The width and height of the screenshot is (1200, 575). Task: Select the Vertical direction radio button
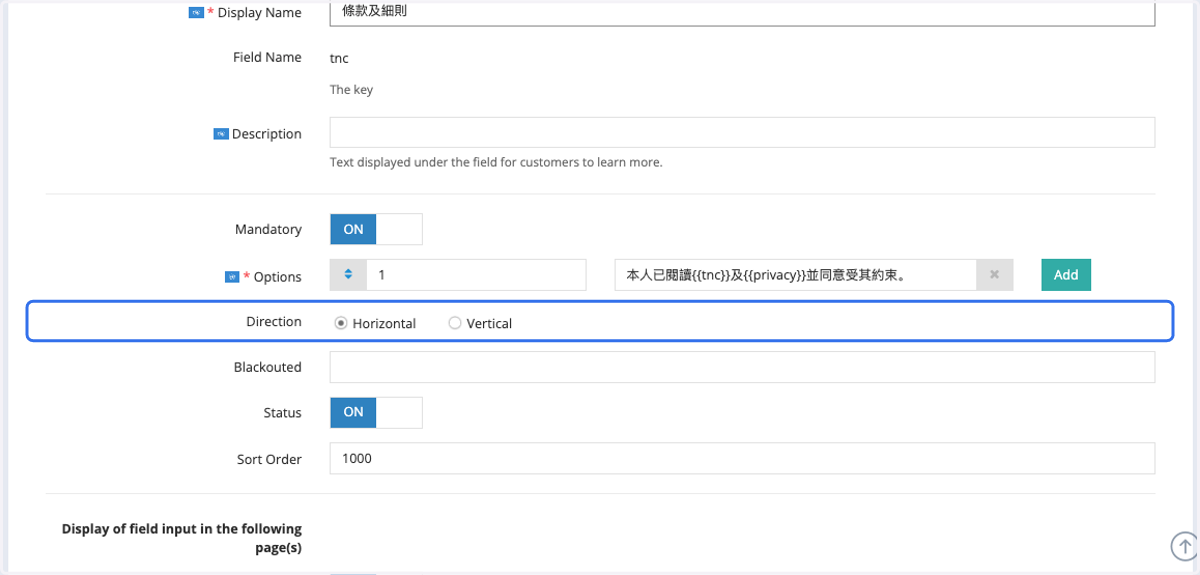coord(455,323)
